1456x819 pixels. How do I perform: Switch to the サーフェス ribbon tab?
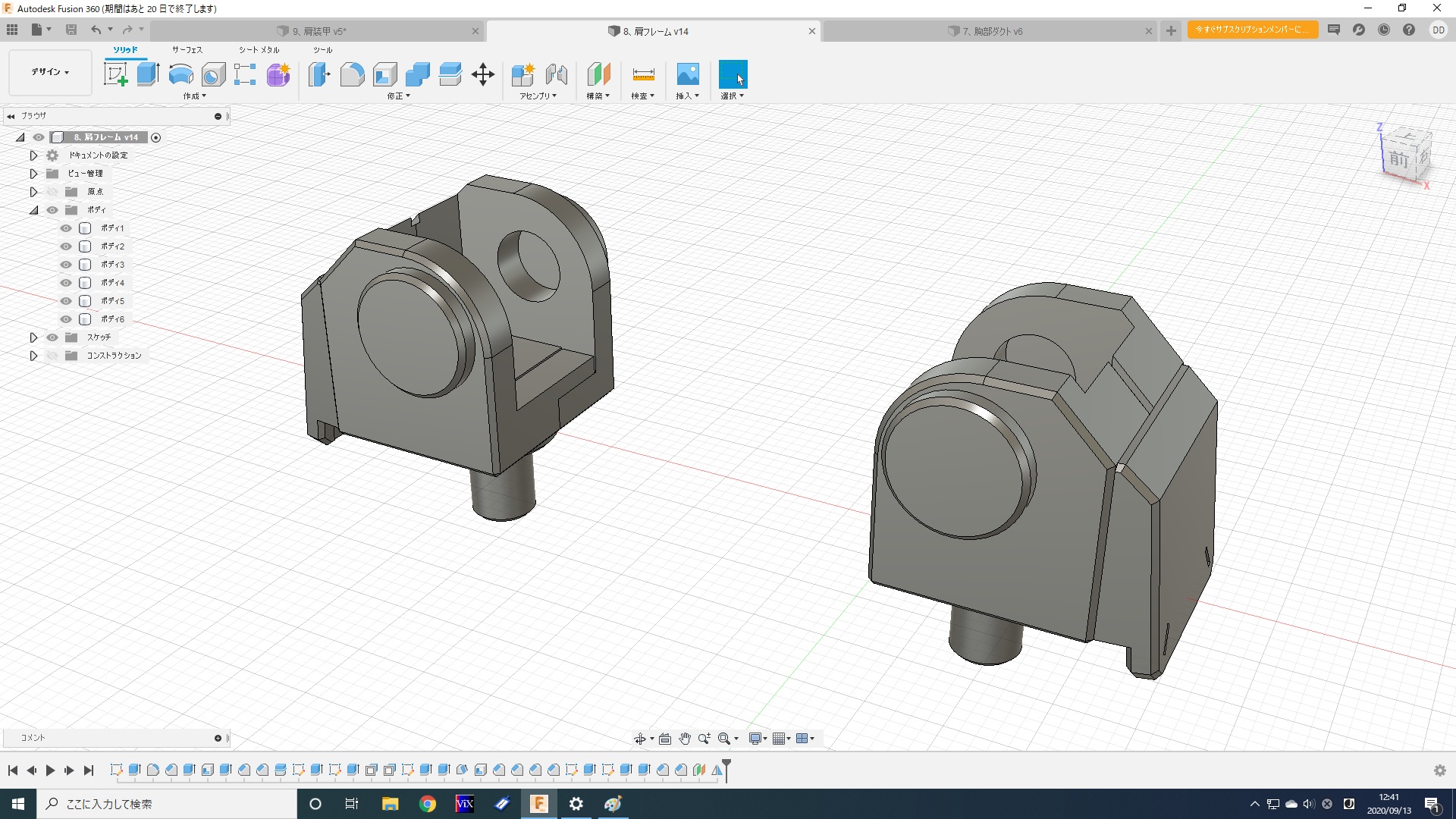click(x=187, y=50)
